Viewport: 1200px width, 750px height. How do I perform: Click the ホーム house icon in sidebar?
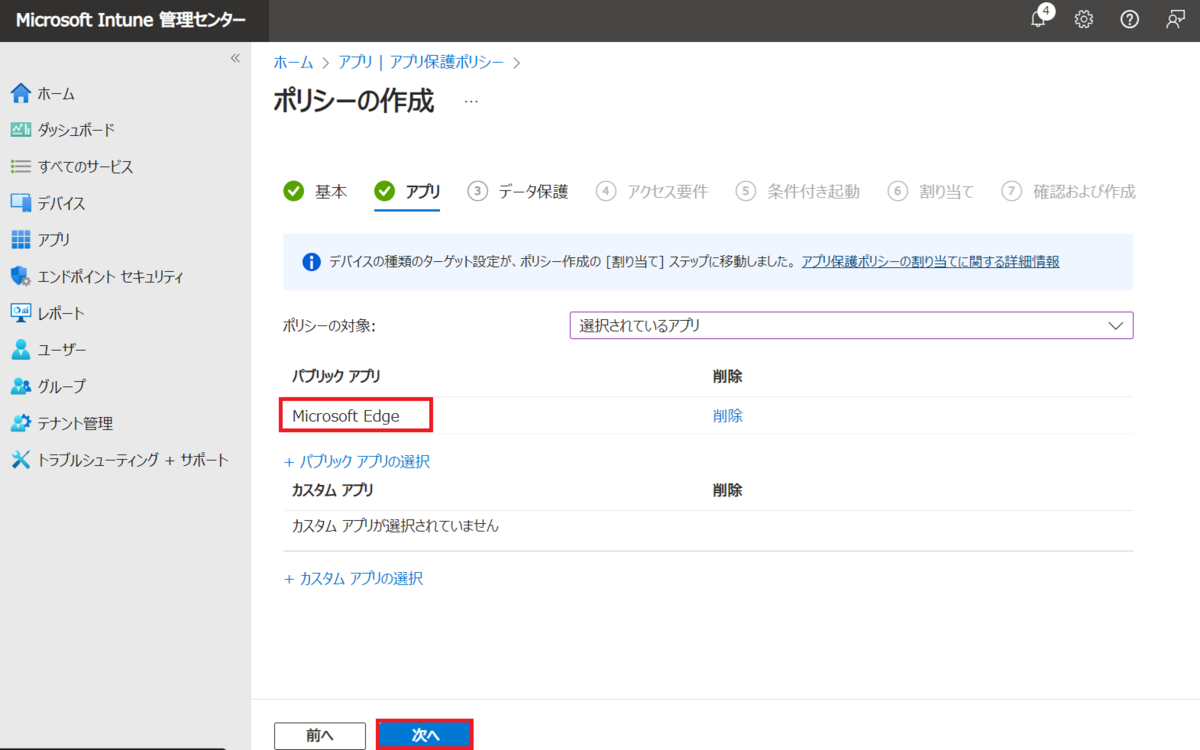[21, 93]
